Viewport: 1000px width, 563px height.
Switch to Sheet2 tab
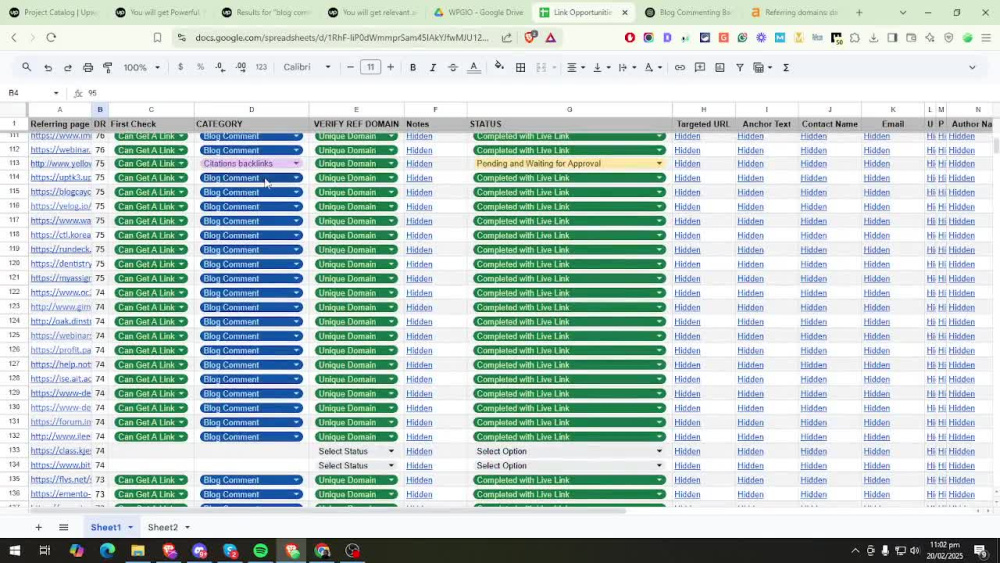(168, 527)
